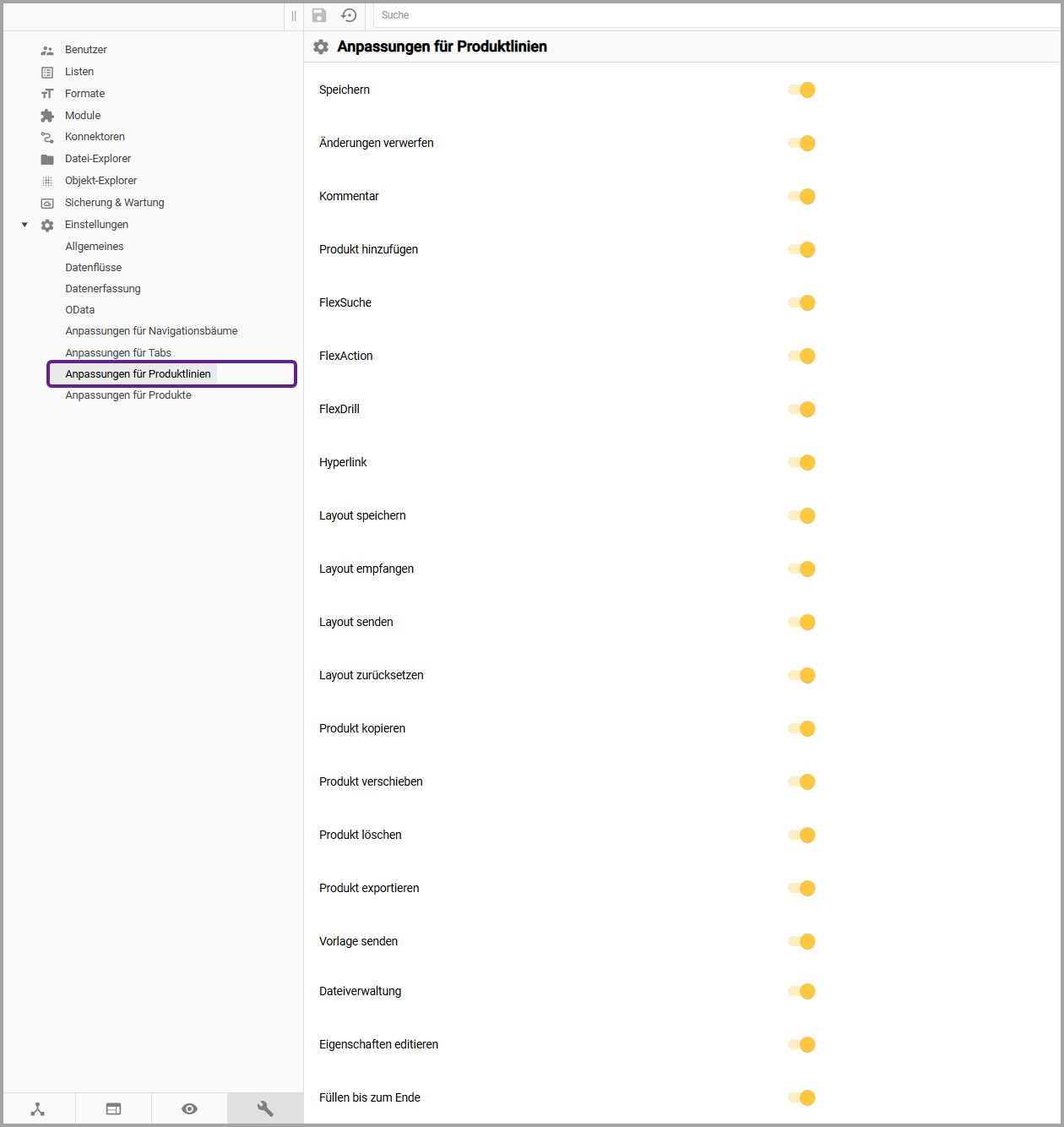Click the Benutzer users icon
The width and height of the screenshot is (1064, 1127).
pyautogui.click(x=47, y=50)
